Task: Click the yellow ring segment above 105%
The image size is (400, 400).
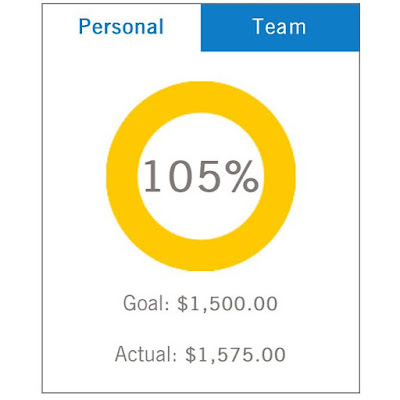Action: pos(201,97)
